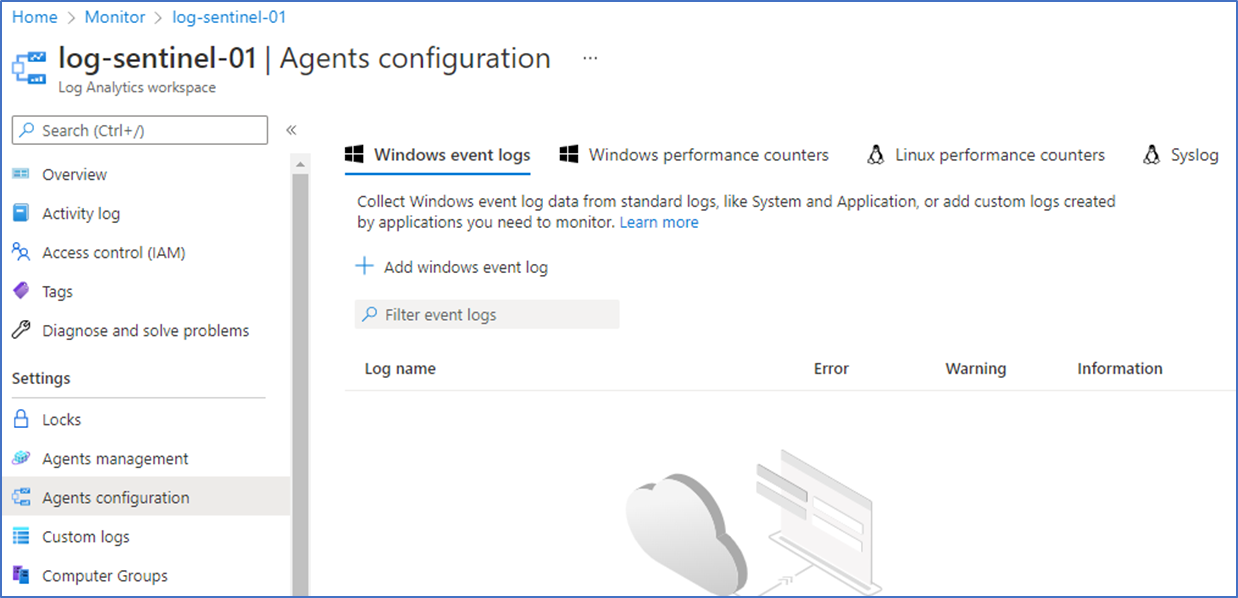Click the plus icon to add windows event log
1238x598 pixels.
[365, 267]
